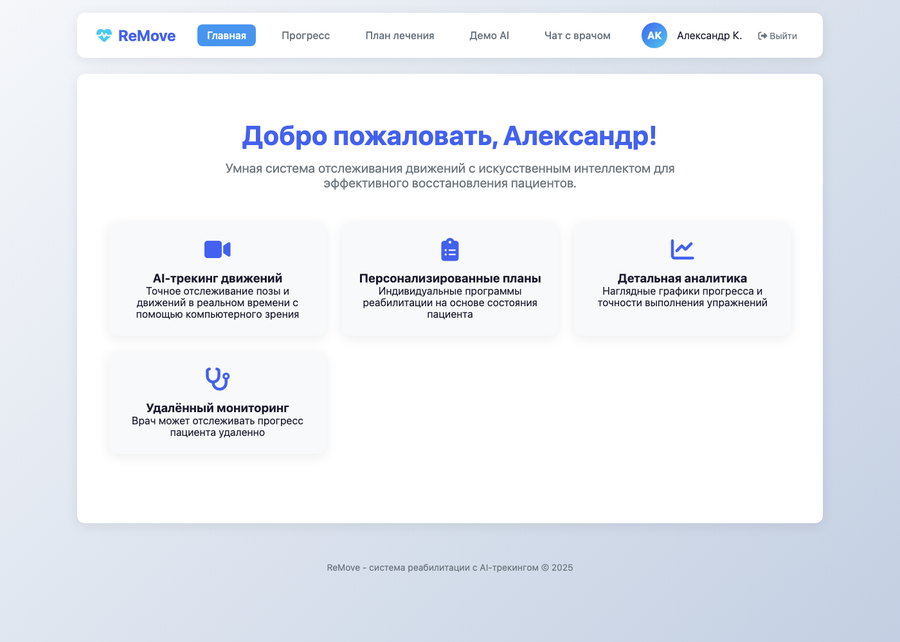Go to the Демо AI tab
This screenshot has width=900, height=642.
click(489, 36)
